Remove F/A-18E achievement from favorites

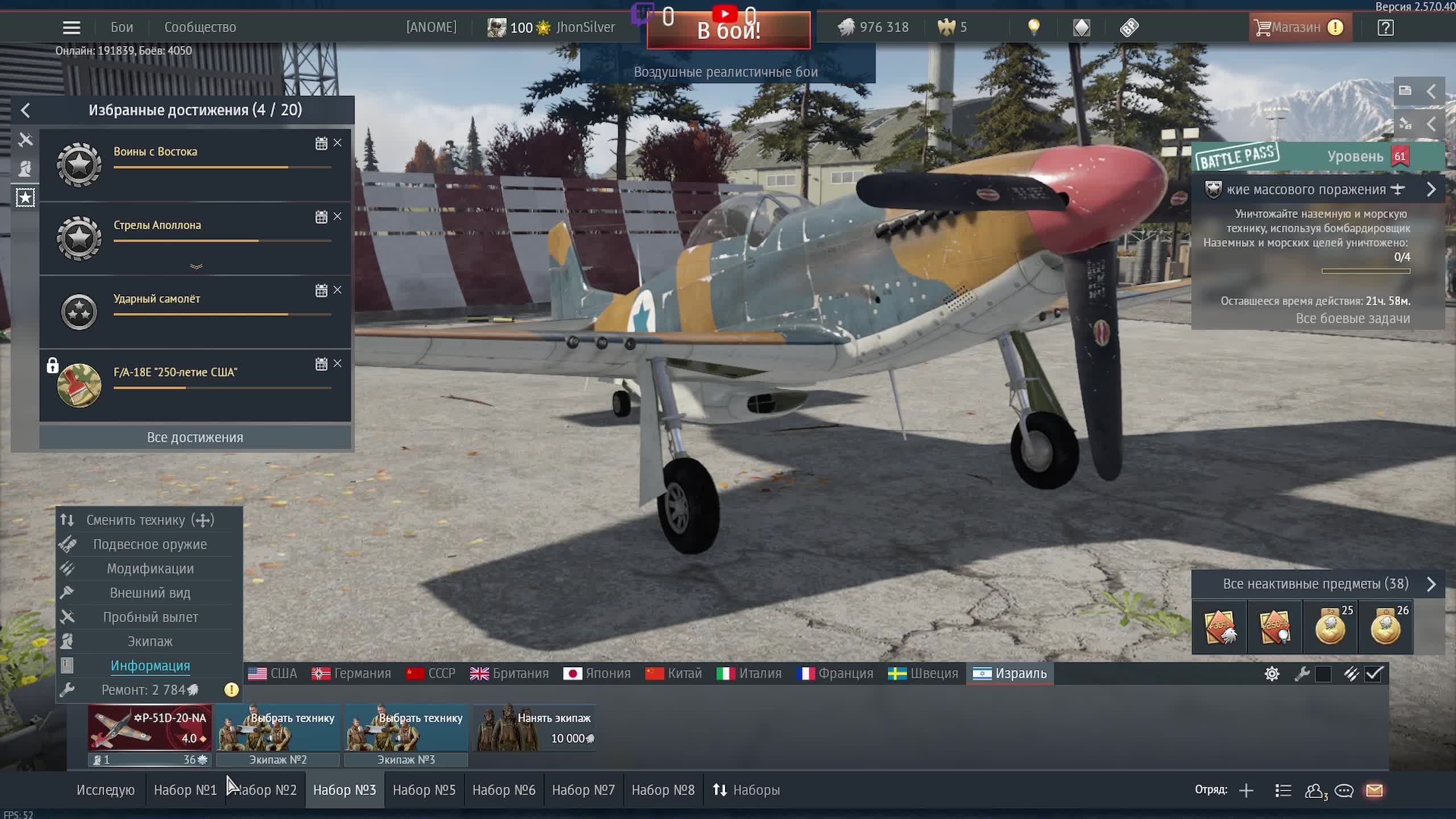pos(338,363)
